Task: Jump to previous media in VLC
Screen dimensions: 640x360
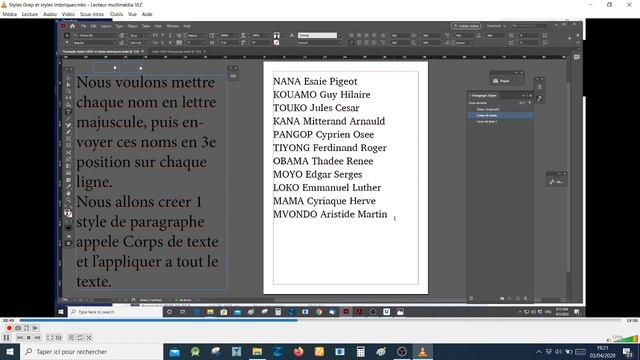Action: click(20, 338)
